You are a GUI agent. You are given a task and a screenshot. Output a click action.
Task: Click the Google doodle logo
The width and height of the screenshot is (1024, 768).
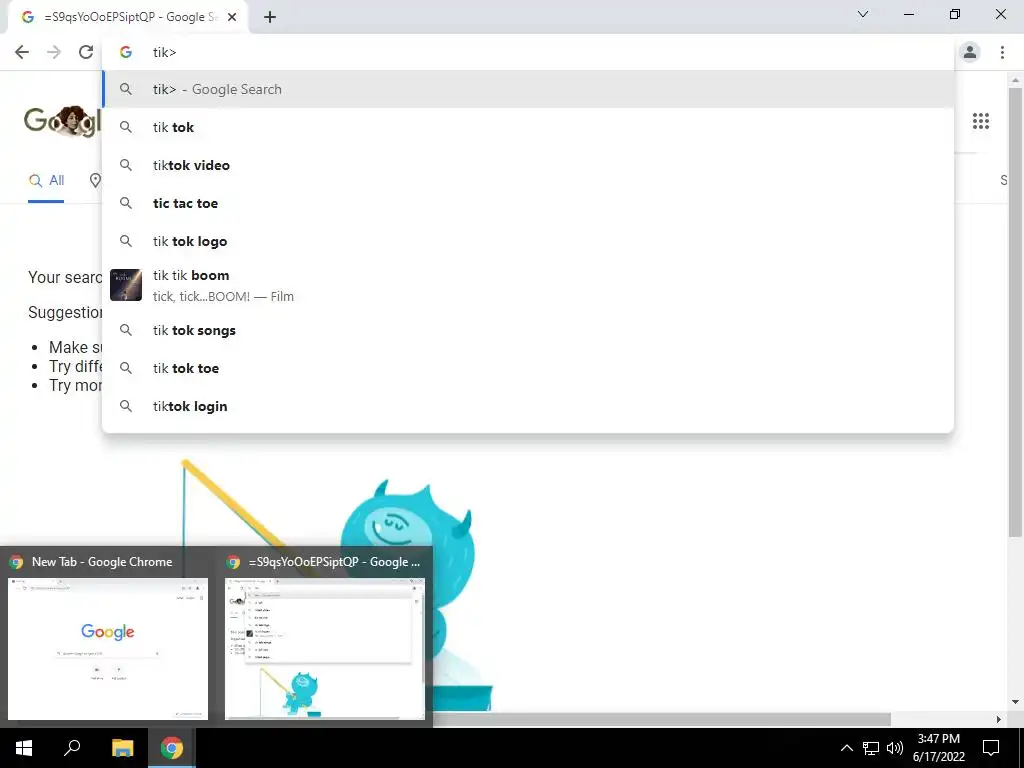[63, 121]
